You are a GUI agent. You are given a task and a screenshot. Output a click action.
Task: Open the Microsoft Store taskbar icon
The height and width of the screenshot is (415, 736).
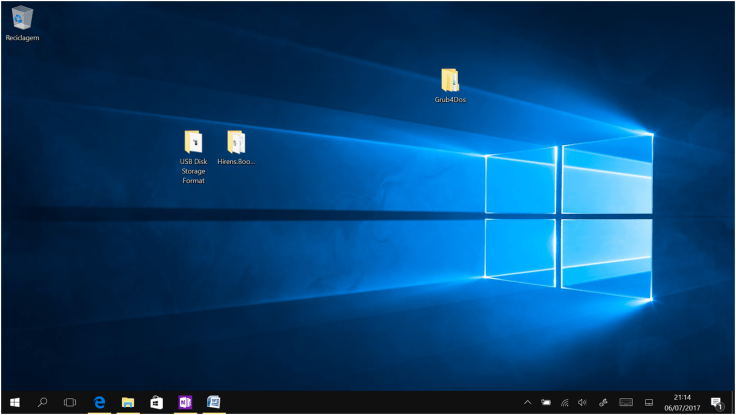[156, 402]
